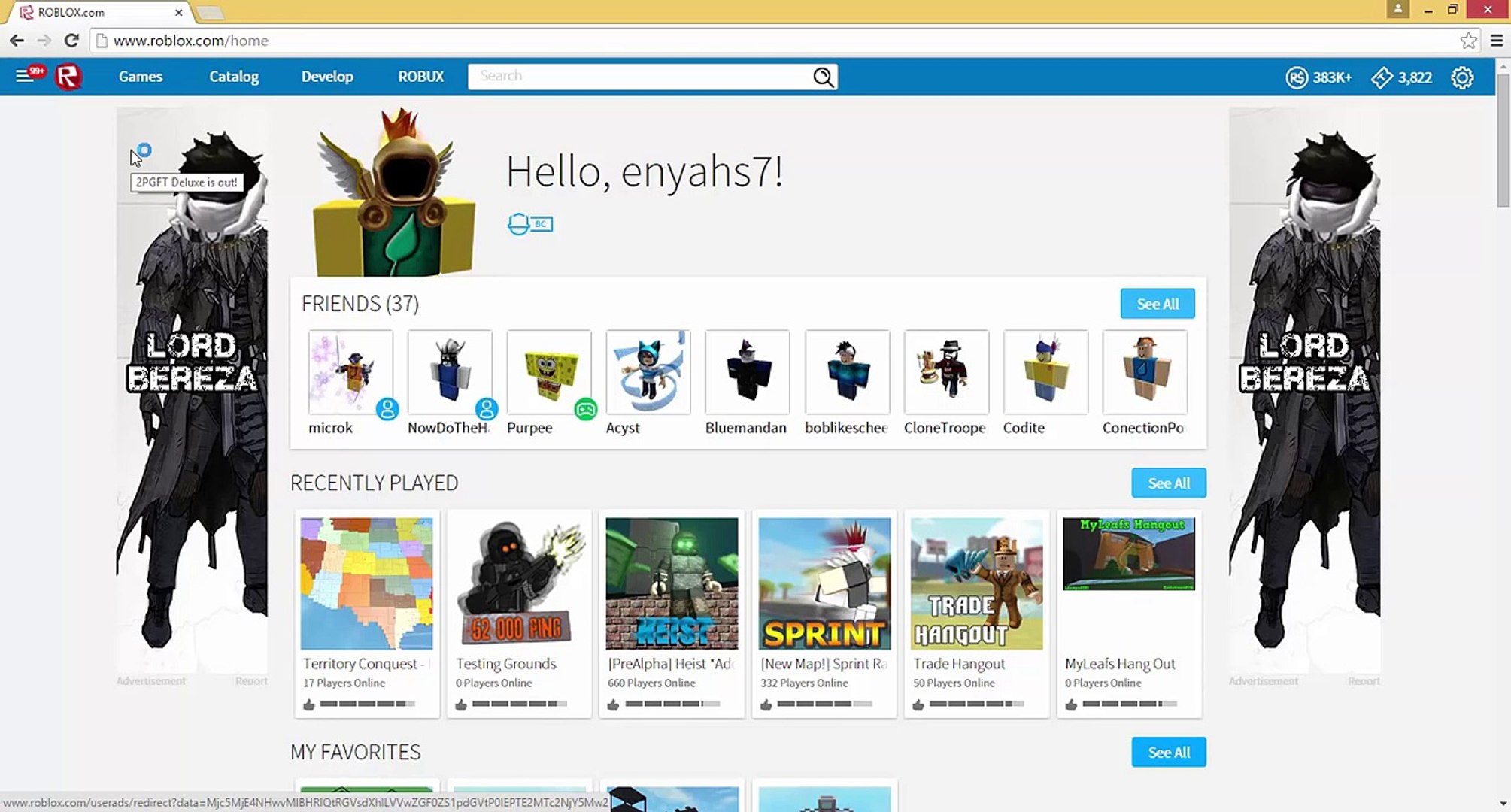This screenshot has height=812, width=1511.
Task: Open the hamburger menu with 99+ notifications
Action: point(25,76)
